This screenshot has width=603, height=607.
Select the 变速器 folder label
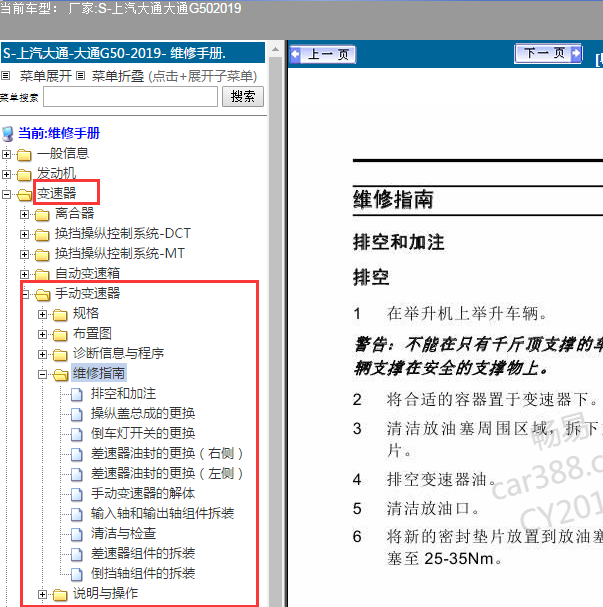click(x=57, y=193)
